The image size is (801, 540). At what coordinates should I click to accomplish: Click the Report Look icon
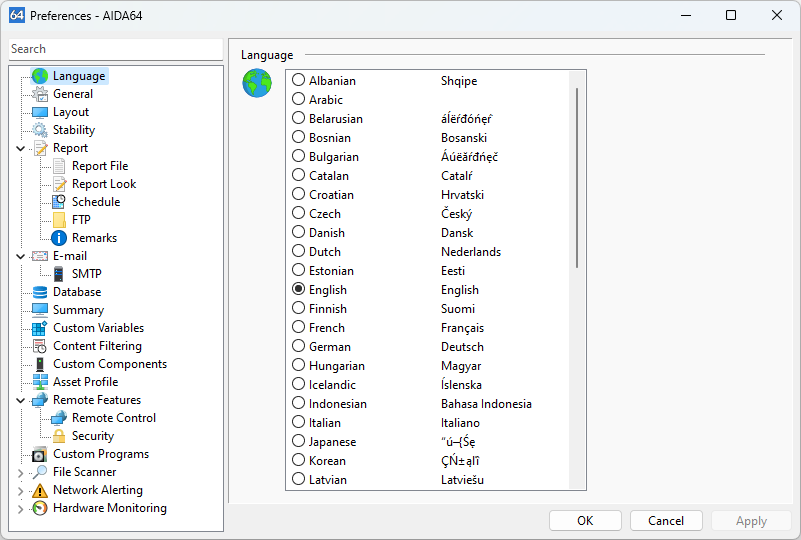[x=59, y=184]
